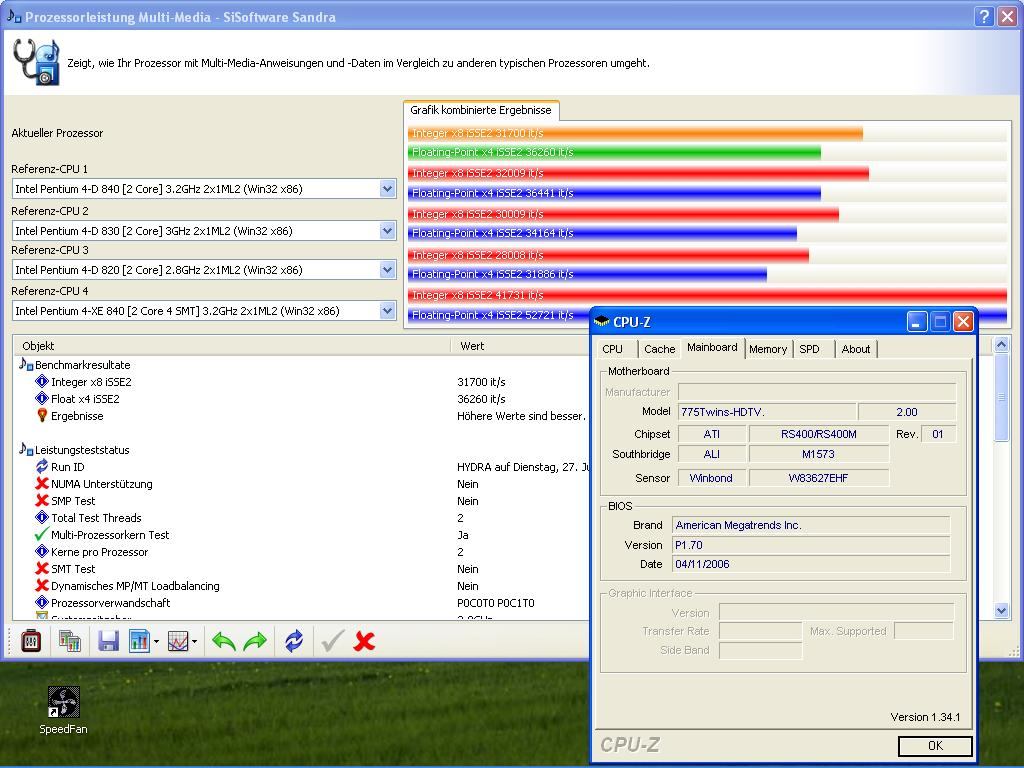
Task: Click the grey checkmark OK icon
Action: 332,641
